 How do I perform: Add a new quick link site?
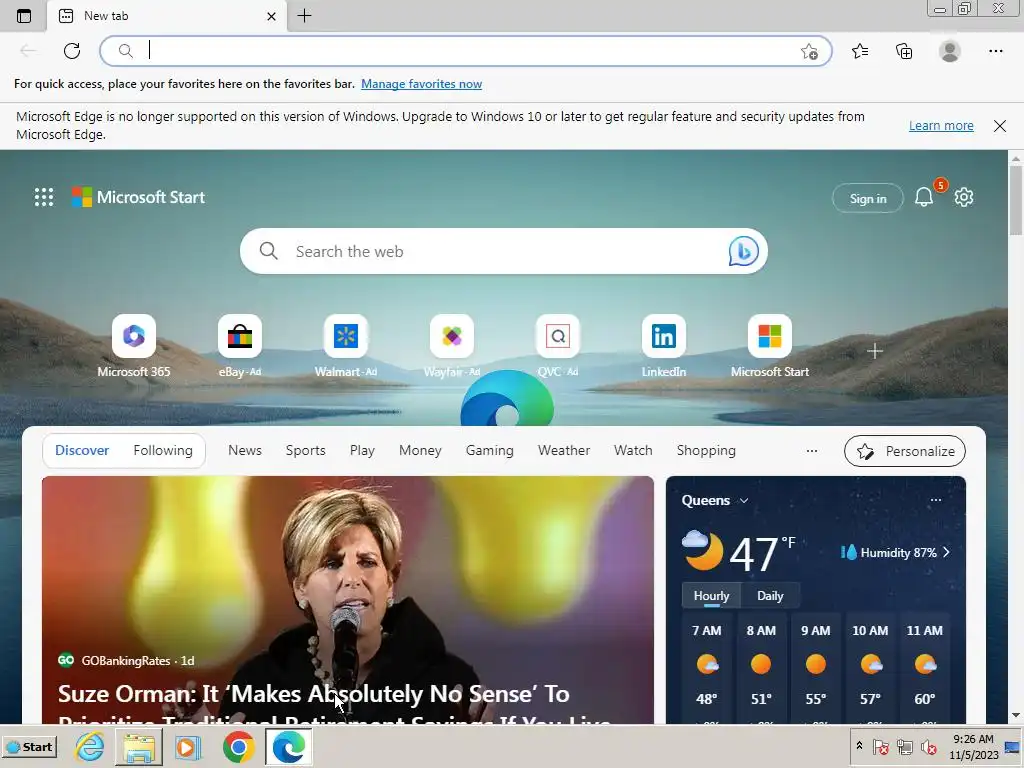pyautogui.click(x=874, y=351)
